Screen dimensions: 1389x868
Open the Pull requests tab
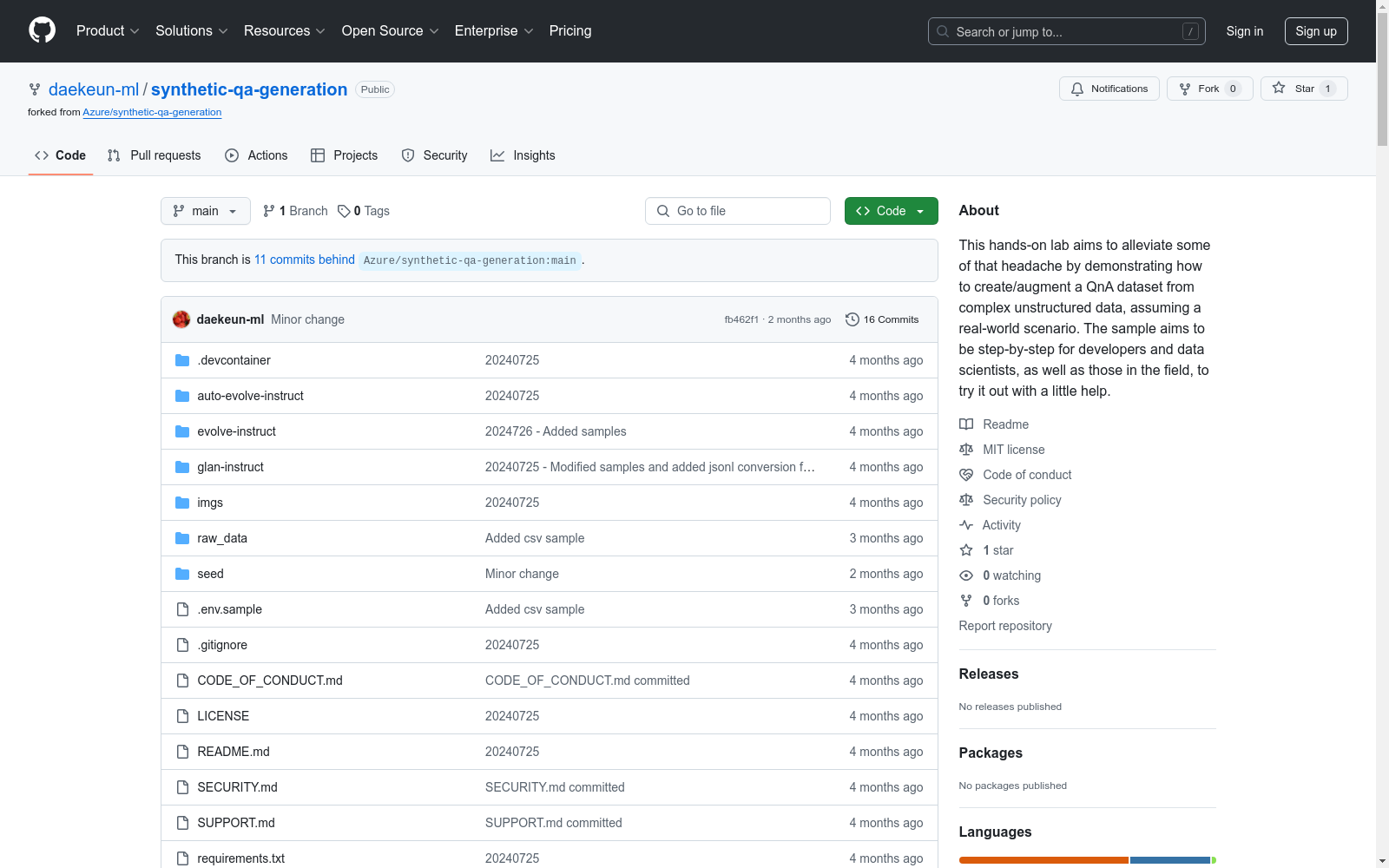pos(154,155)
